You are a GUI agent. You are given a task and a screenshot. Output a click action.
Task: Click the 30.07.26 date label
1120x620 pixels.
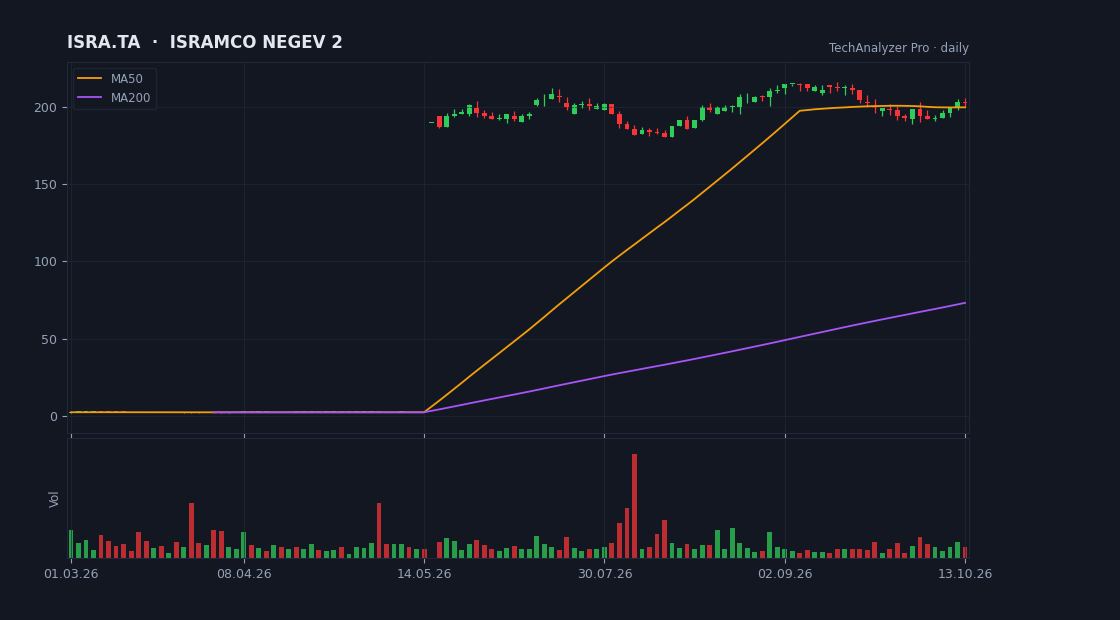click(605, 574)
